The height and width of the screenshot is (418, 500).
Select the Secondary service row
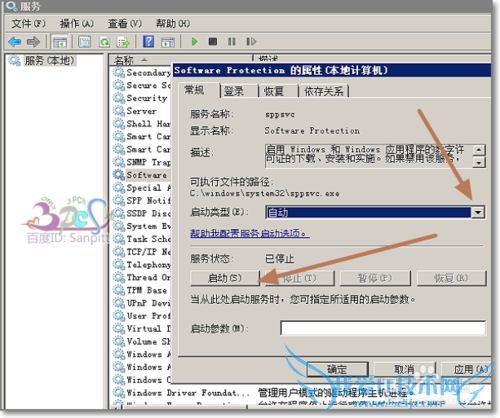(142, 72)
